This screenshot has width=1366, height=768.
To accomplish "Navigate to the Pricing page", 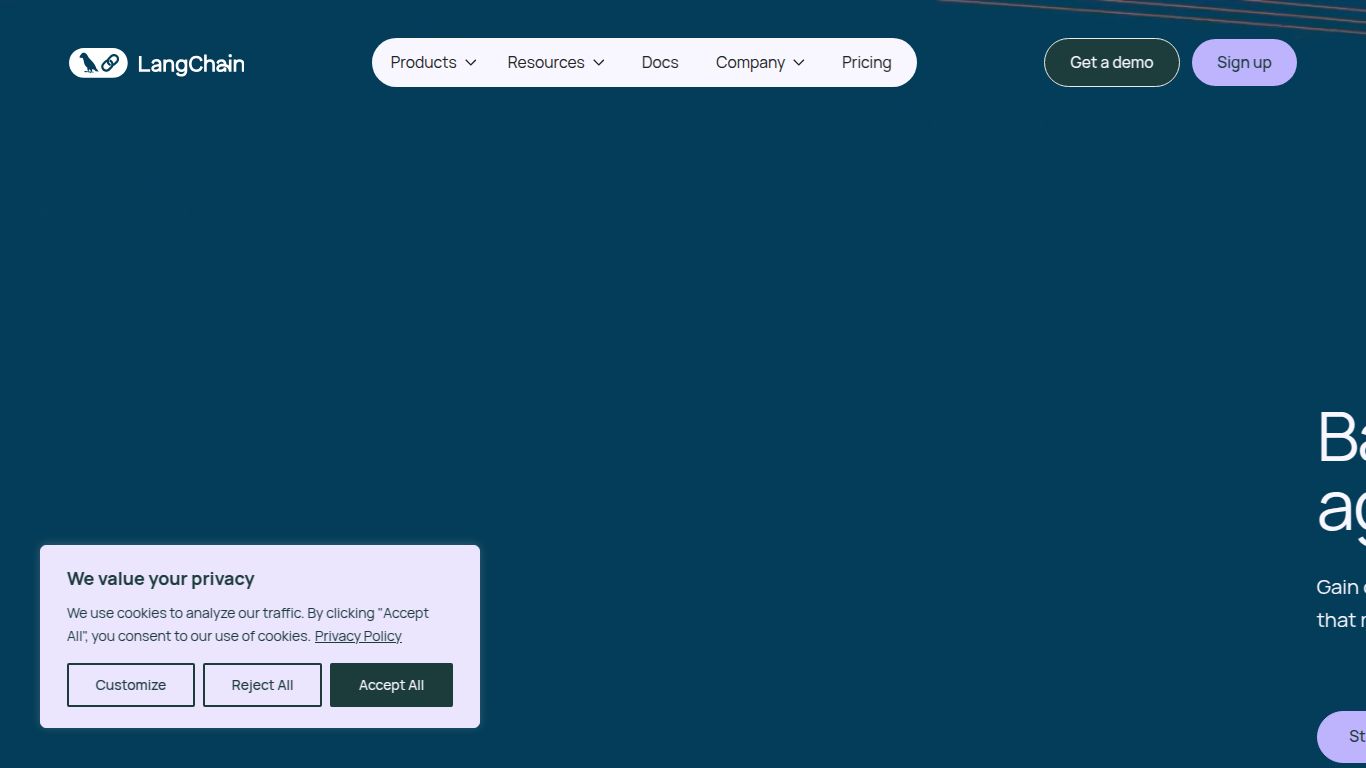I will [x=866, y=62].
